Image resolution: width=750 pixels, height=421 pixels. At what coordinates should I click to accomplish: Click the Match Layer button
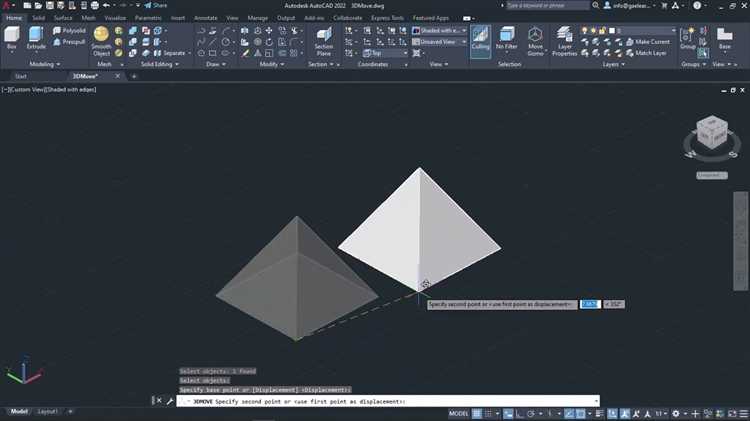pos(650,53)
